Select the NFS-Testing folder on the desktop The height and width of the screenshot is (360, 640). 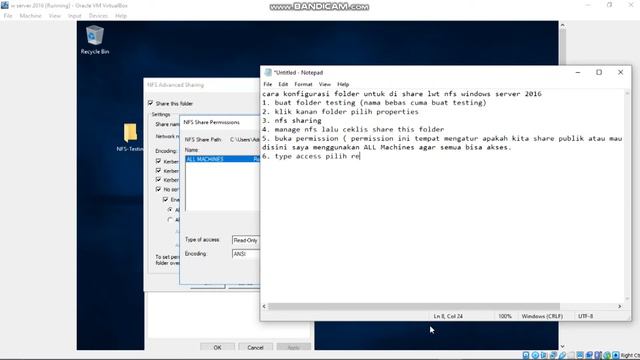click(x=130, y=138)
